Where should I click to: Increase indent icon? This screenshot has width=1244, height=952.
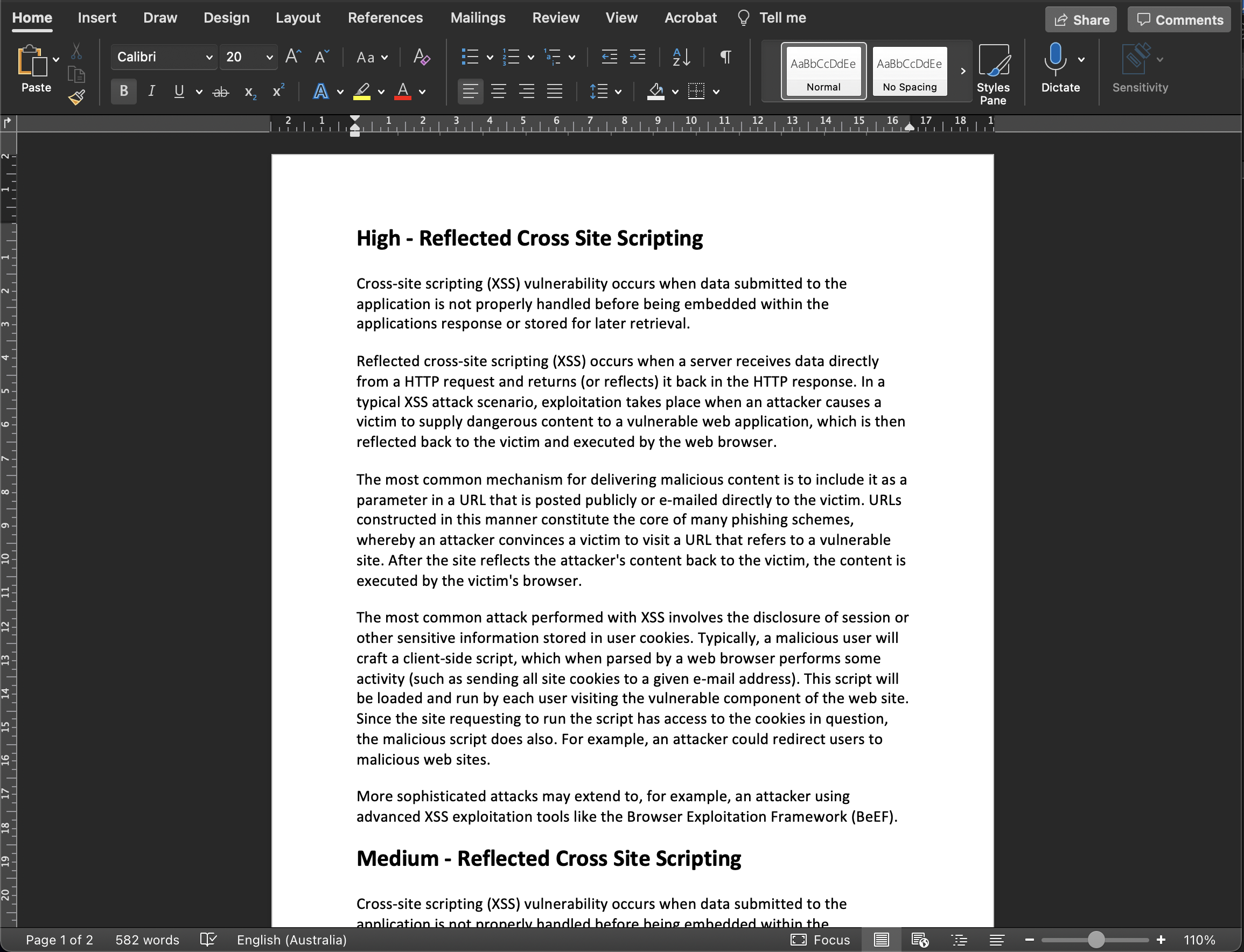click(638, 57)
